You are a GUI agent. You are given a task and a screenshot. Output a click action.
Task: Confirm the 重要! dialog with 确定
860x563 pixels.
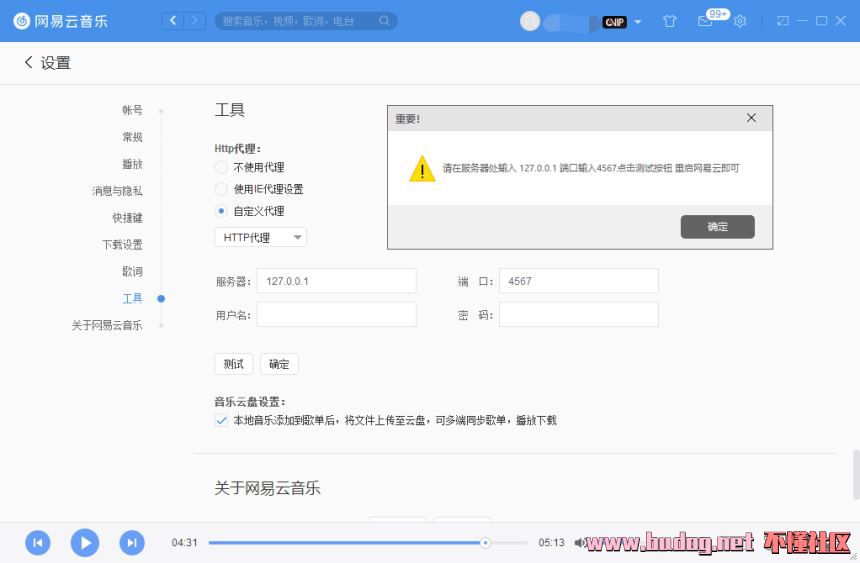pyautogui.click(x=717, y=227)
